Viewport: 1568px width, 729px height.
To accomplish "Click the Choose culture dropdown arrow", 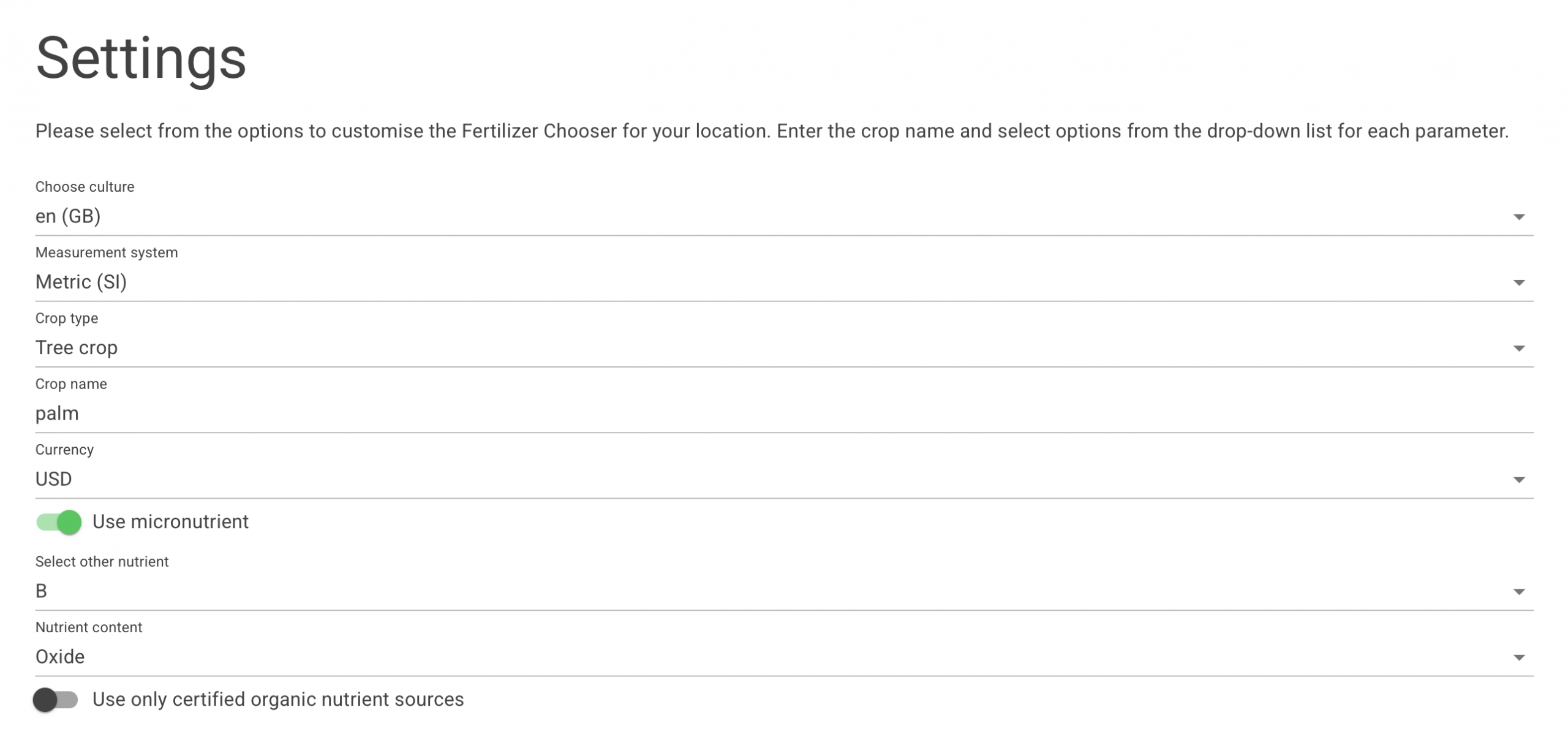I will 1518,217.
